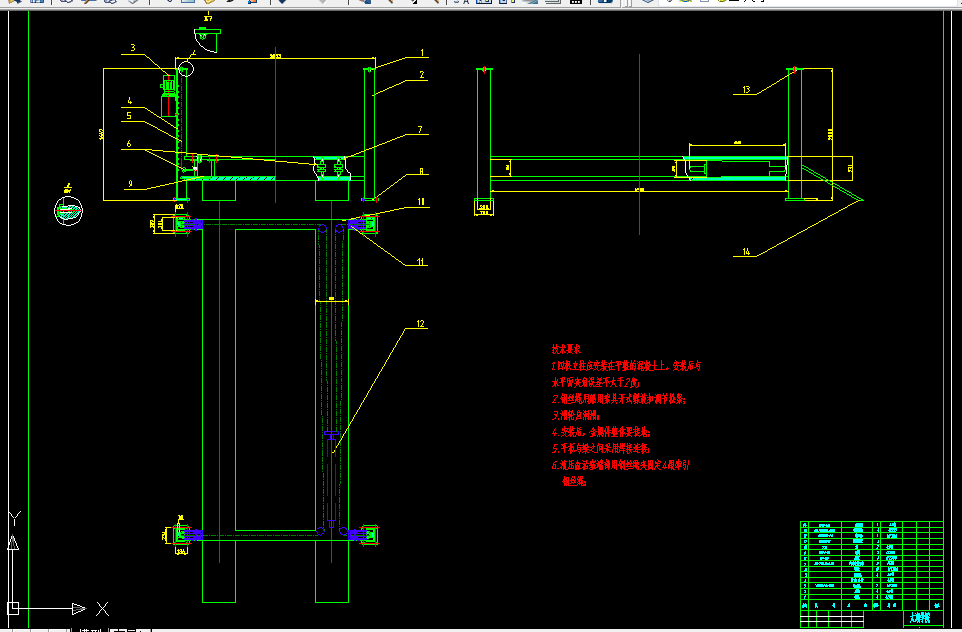
Task: Click the UCS icon origin square
Action: pyautogui.click(x=13, y=608)
